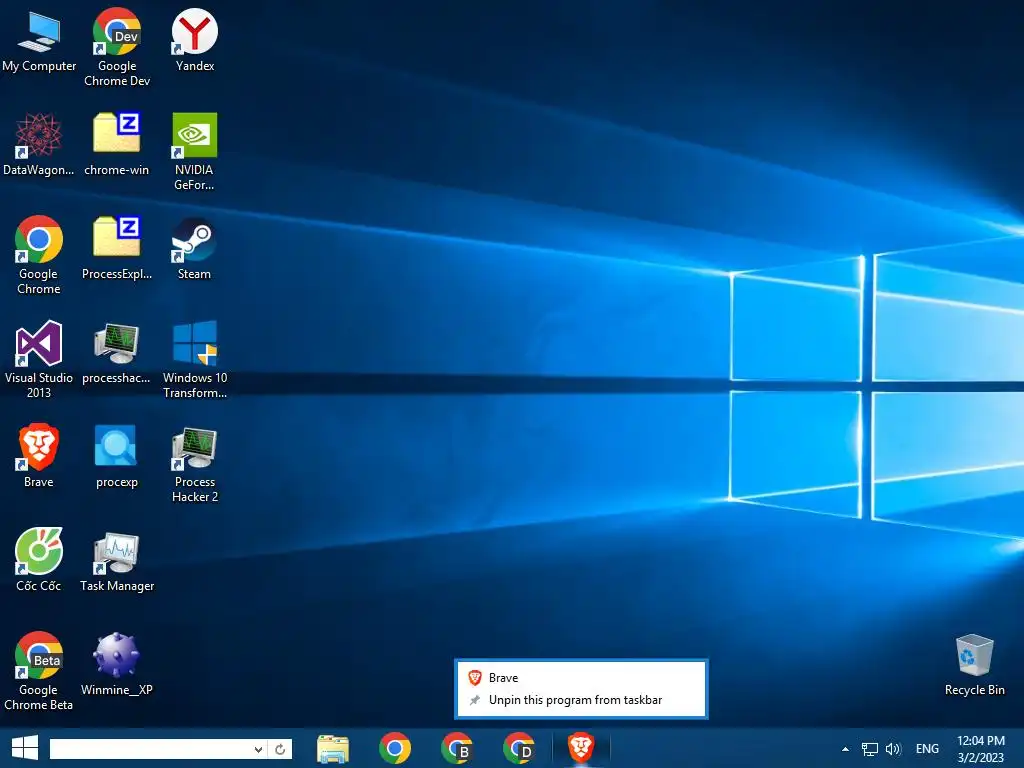This screenshot has width=1024, height=768.
Task: Choose Brave in the jump list
Action: click(x=581, y=678)
